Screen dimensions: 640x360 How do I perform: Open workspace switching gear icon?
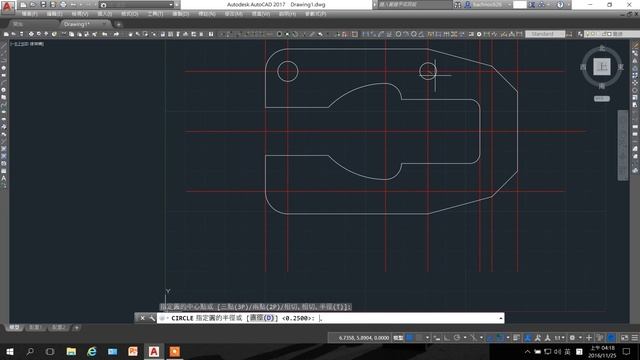573,338
